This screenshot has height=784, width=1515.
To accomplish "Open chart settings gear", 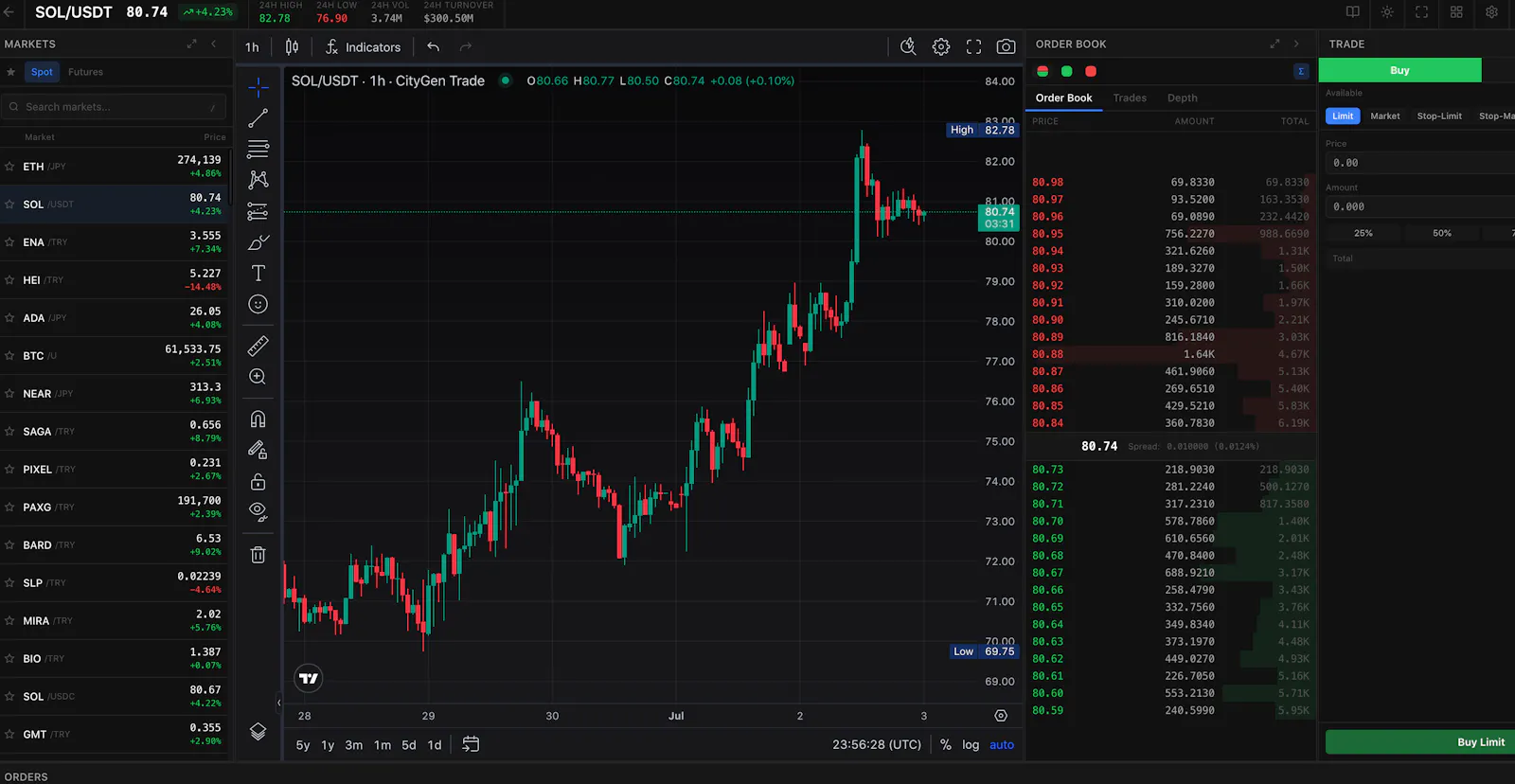I will [x=941, y=46].
